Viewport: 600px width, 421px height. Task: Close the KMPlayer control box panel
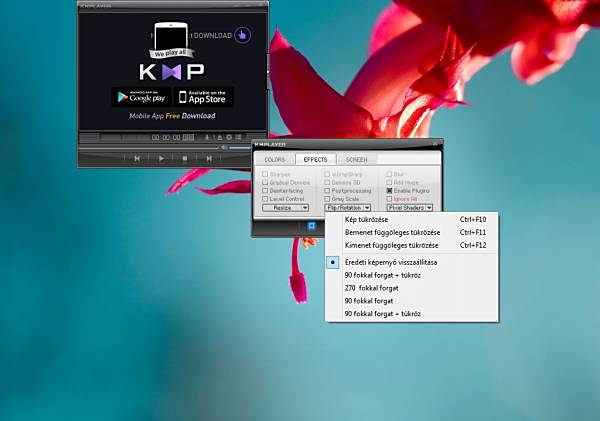click(x=435, y=144)
